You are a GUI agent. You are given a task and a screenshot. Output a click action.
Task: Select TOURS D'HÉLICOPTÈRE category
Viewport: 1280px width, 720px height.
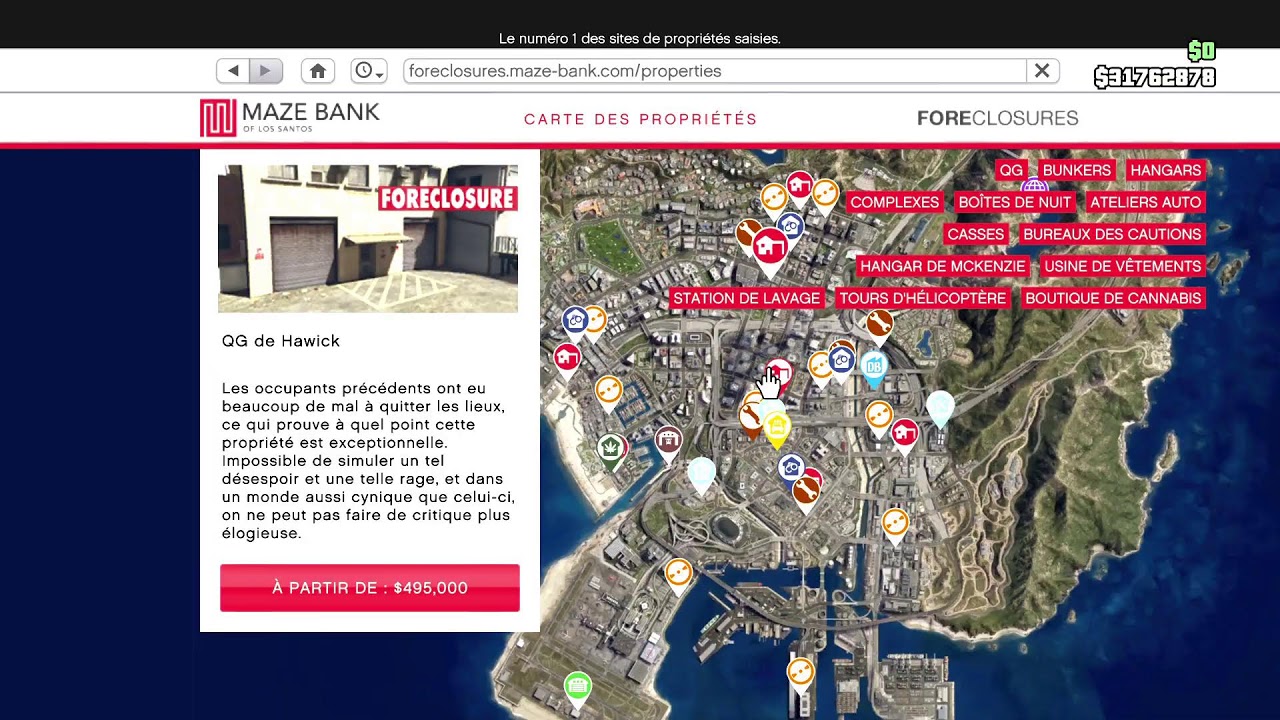click(x=922, y=298)
